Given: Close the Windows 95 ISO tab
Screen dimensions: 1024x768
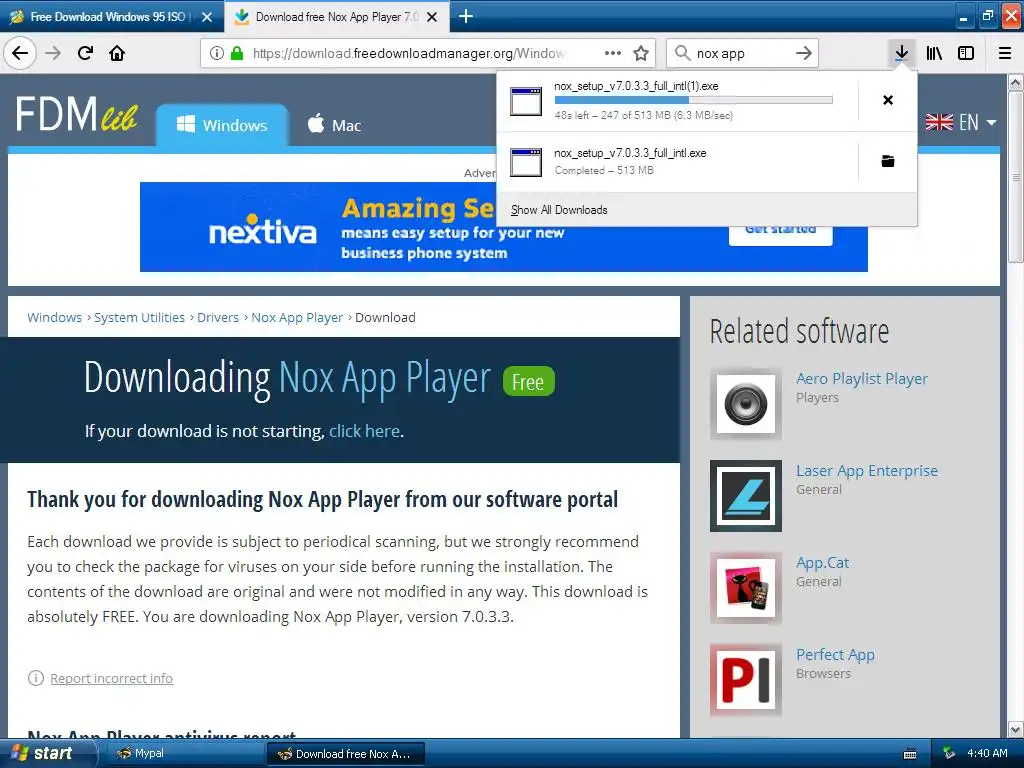Looking at the screenshot, I should [207, 17].
